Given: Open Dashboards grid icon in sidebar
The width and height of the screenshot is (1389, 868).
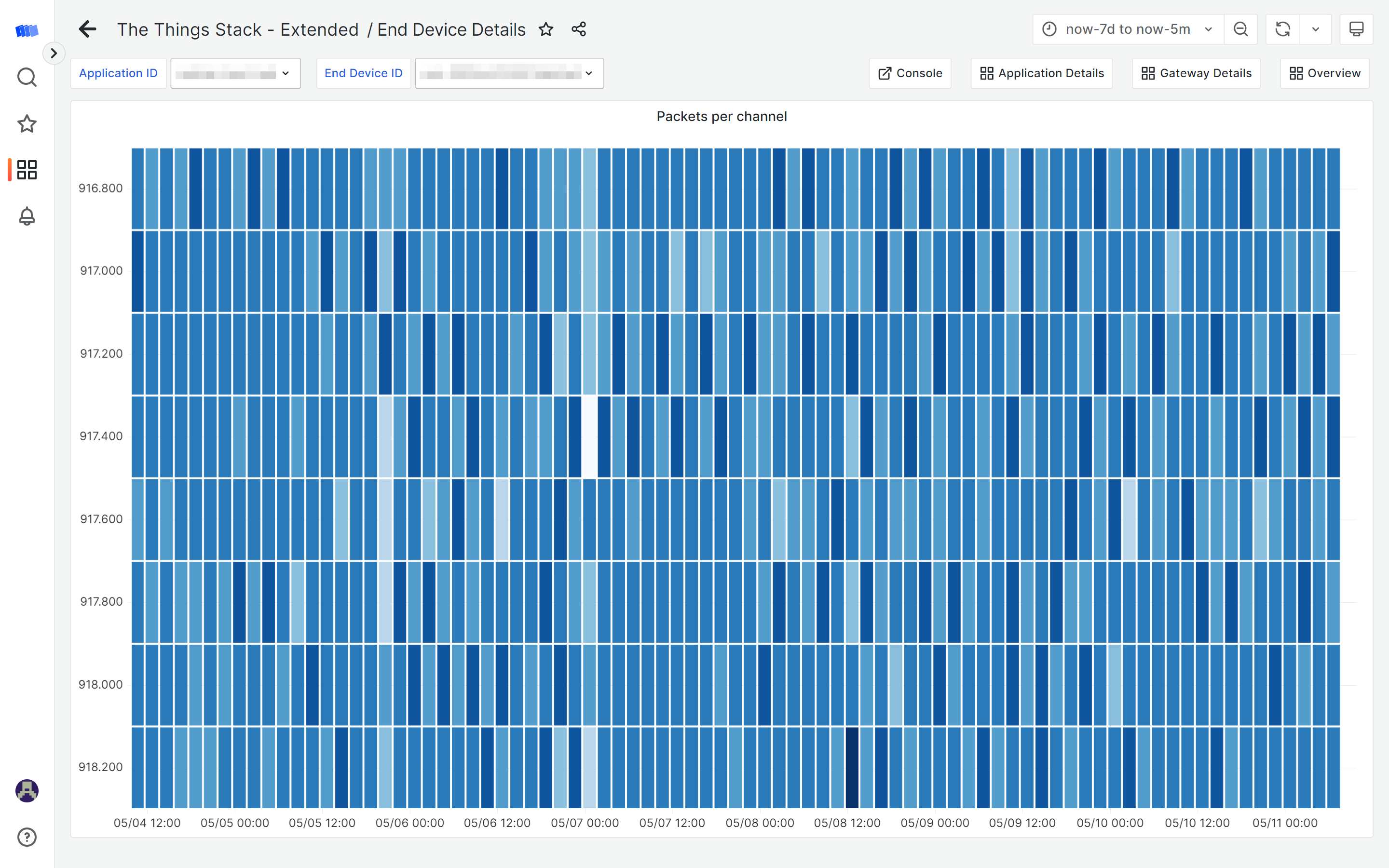Looking at the screenshot, I should pyautogui.click(x=27, y=170).
